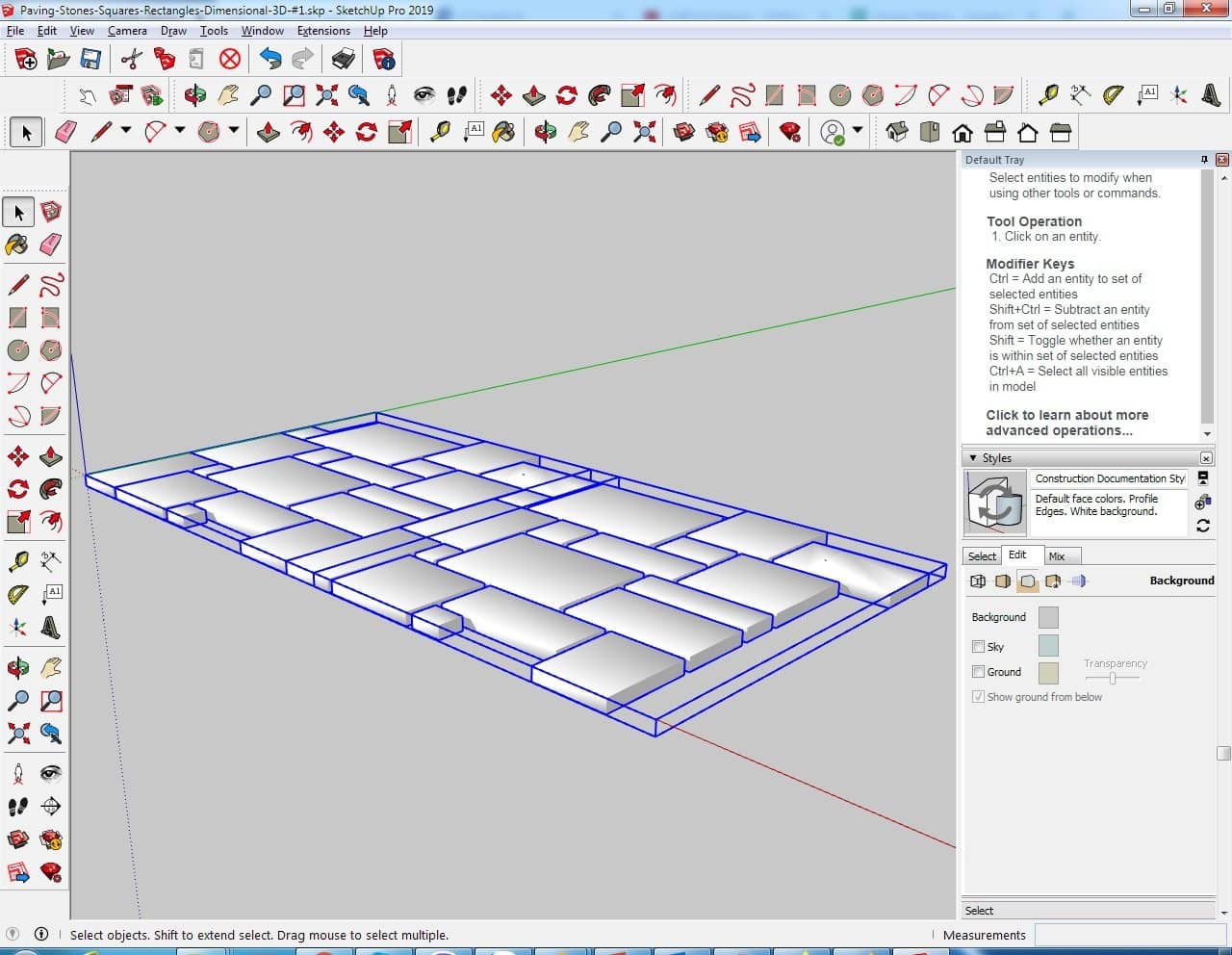Click to learn about more advanced operations

click(1066, 423)
